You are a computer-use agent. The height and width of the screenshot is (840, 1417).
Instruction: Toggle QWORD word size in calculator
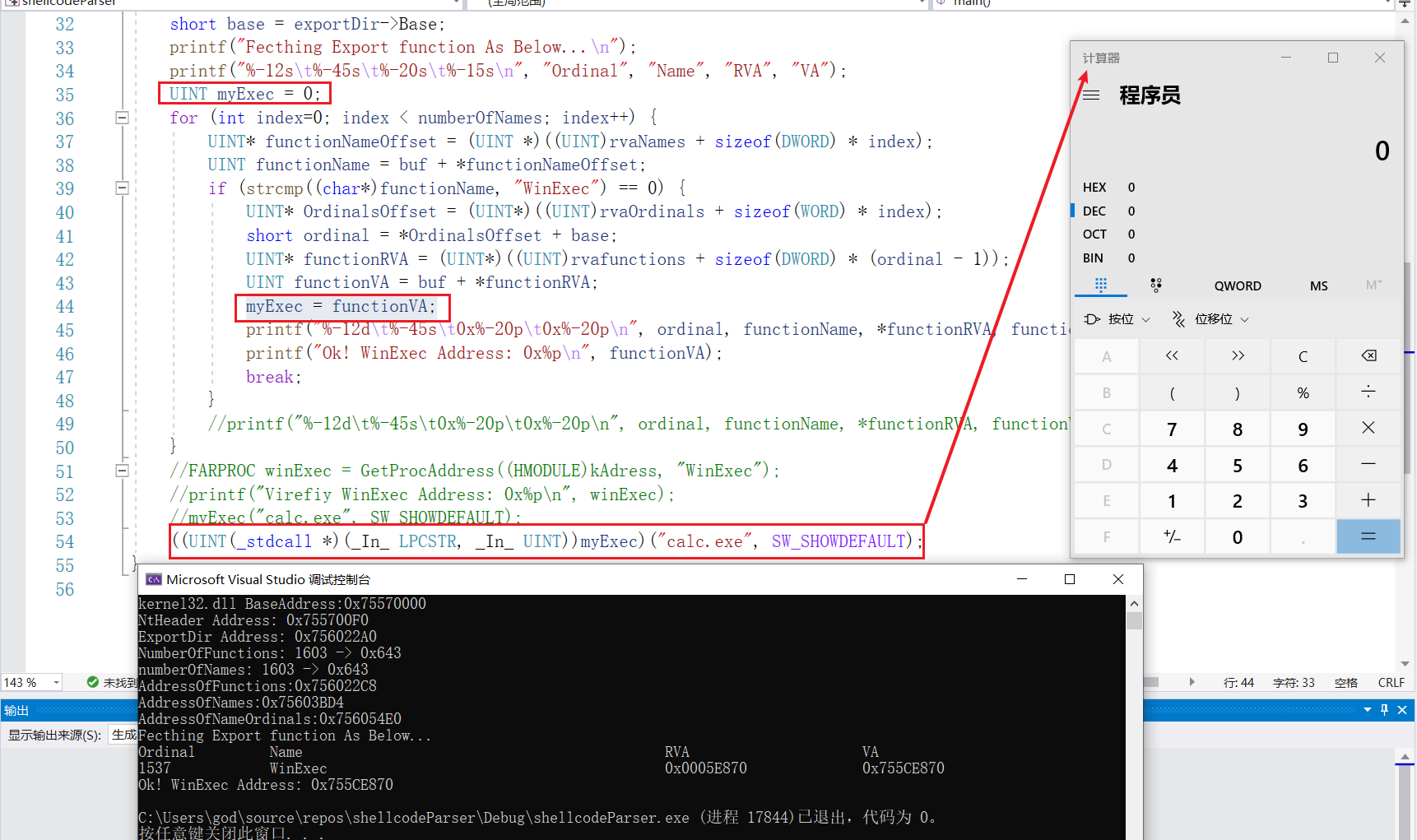1238,285
